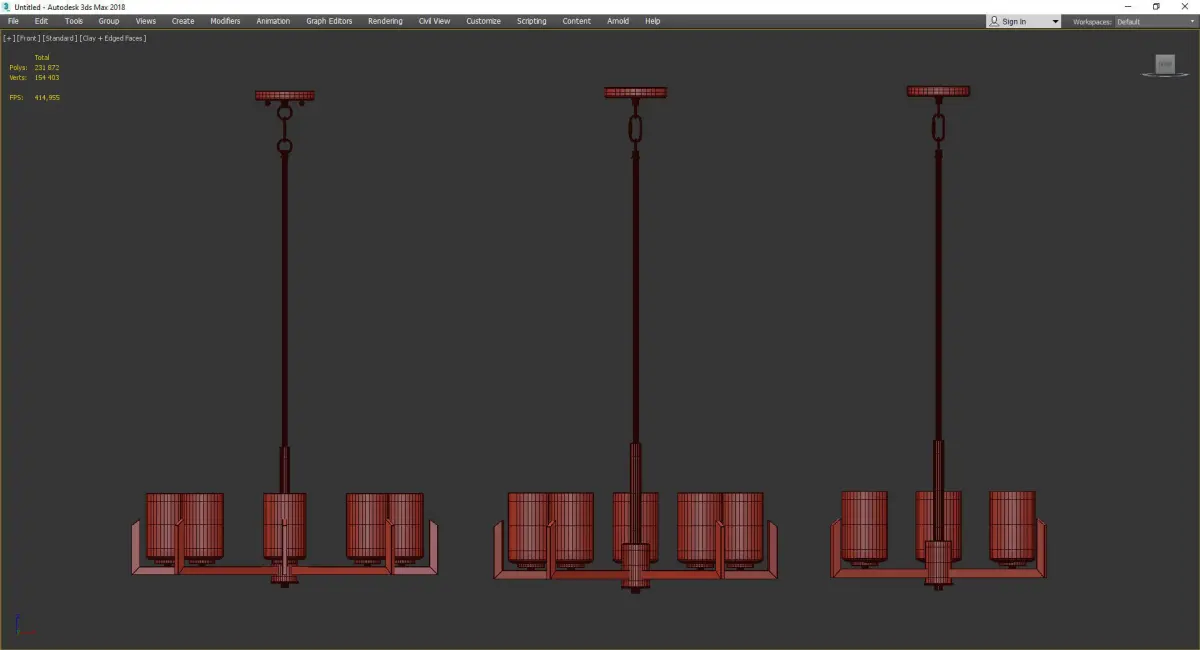
Task: Open the Rendering menu
Action: (x=385, y=21)
